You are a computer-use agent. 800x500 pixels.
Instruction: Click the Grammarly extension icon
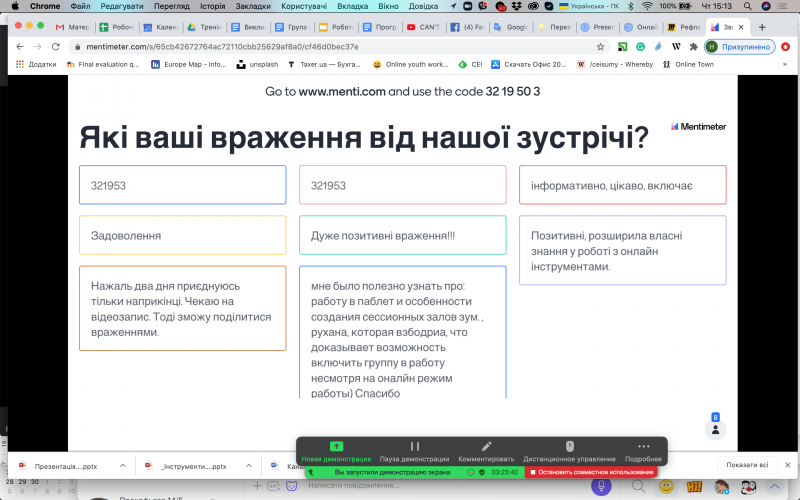(640, 46)
